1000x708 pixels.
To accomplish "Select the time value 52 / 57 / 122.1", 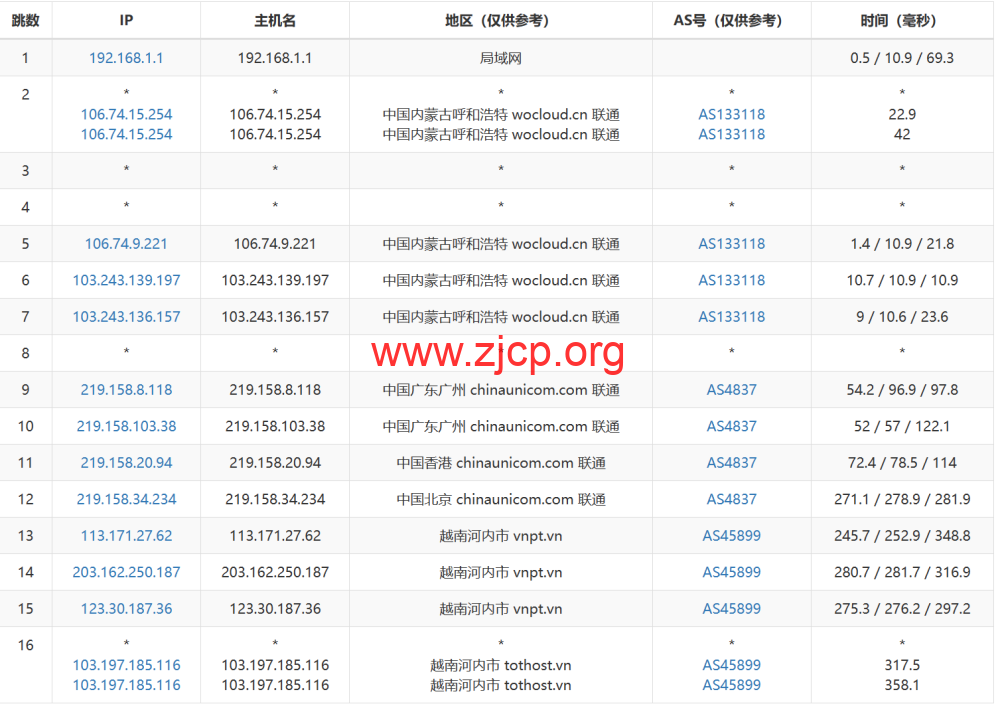I will pos(902,426).
